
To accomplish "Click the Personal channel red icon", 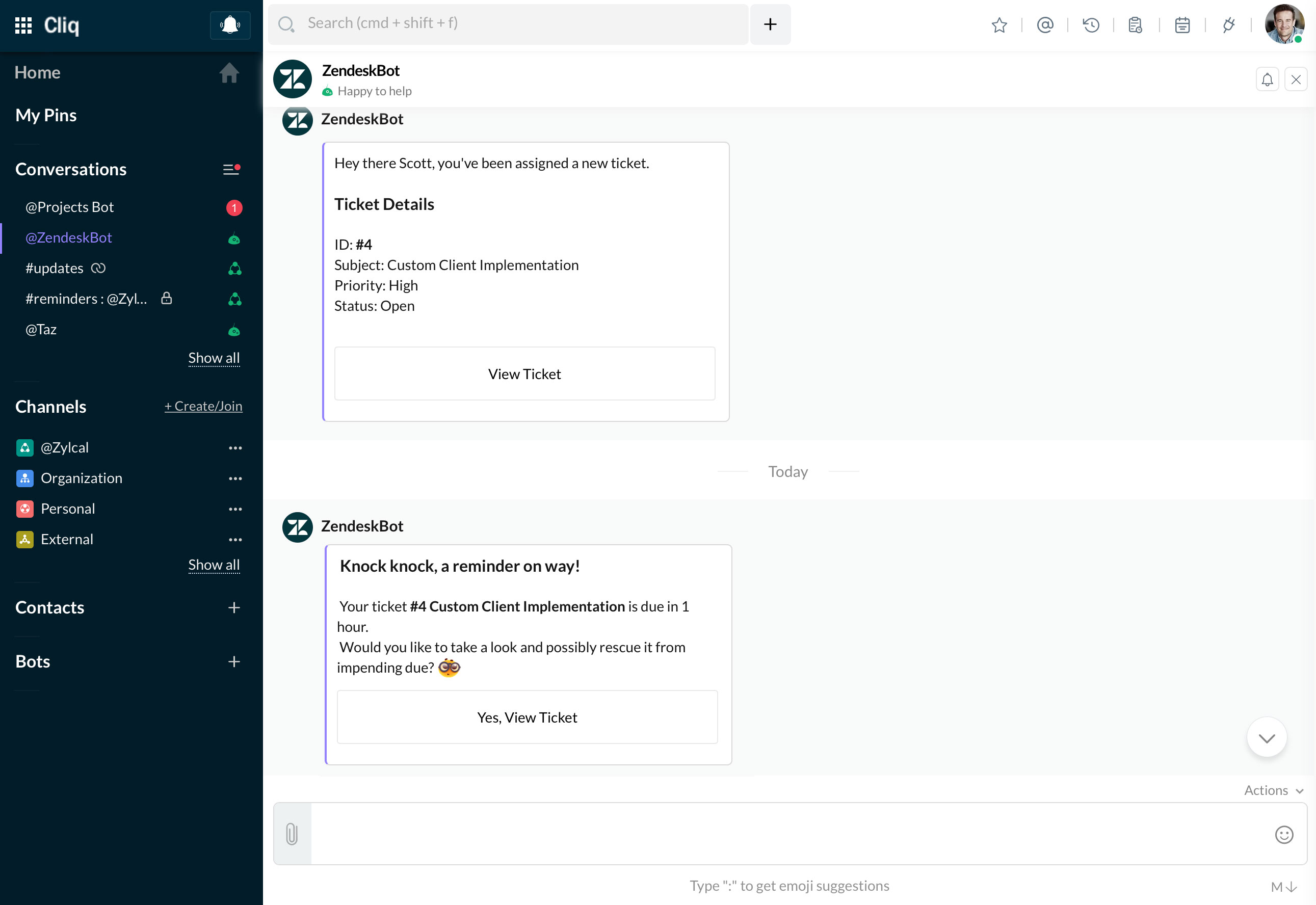I will (x=24, y=509).
